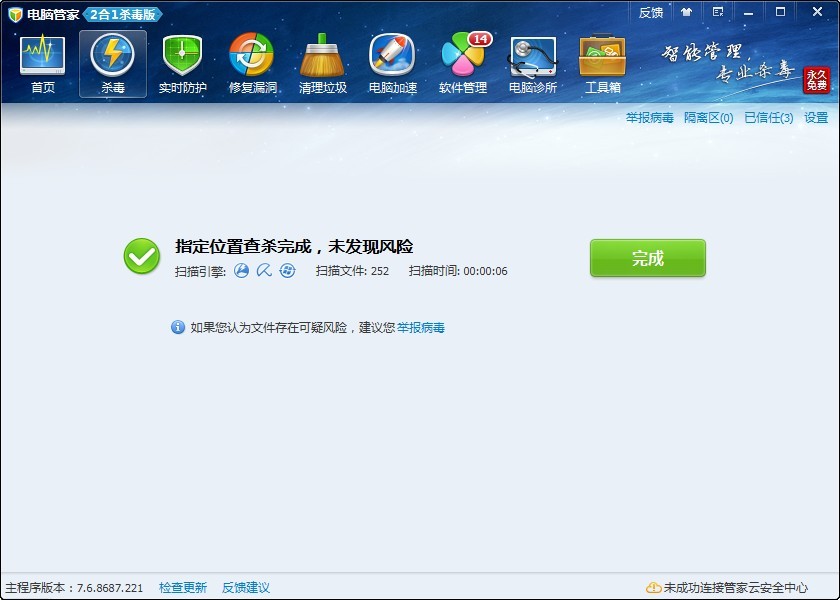Click the blue info icon beside the hint
Screen dimensions: 840x600
click(178, 327)
